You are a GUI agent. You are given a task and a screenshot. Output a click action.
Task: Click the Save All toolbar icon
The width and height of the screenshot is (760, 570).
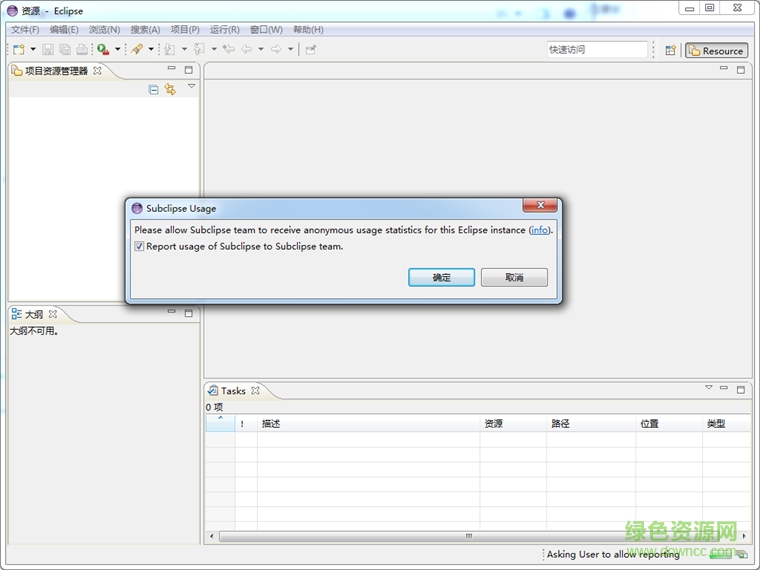pos(65,49)
